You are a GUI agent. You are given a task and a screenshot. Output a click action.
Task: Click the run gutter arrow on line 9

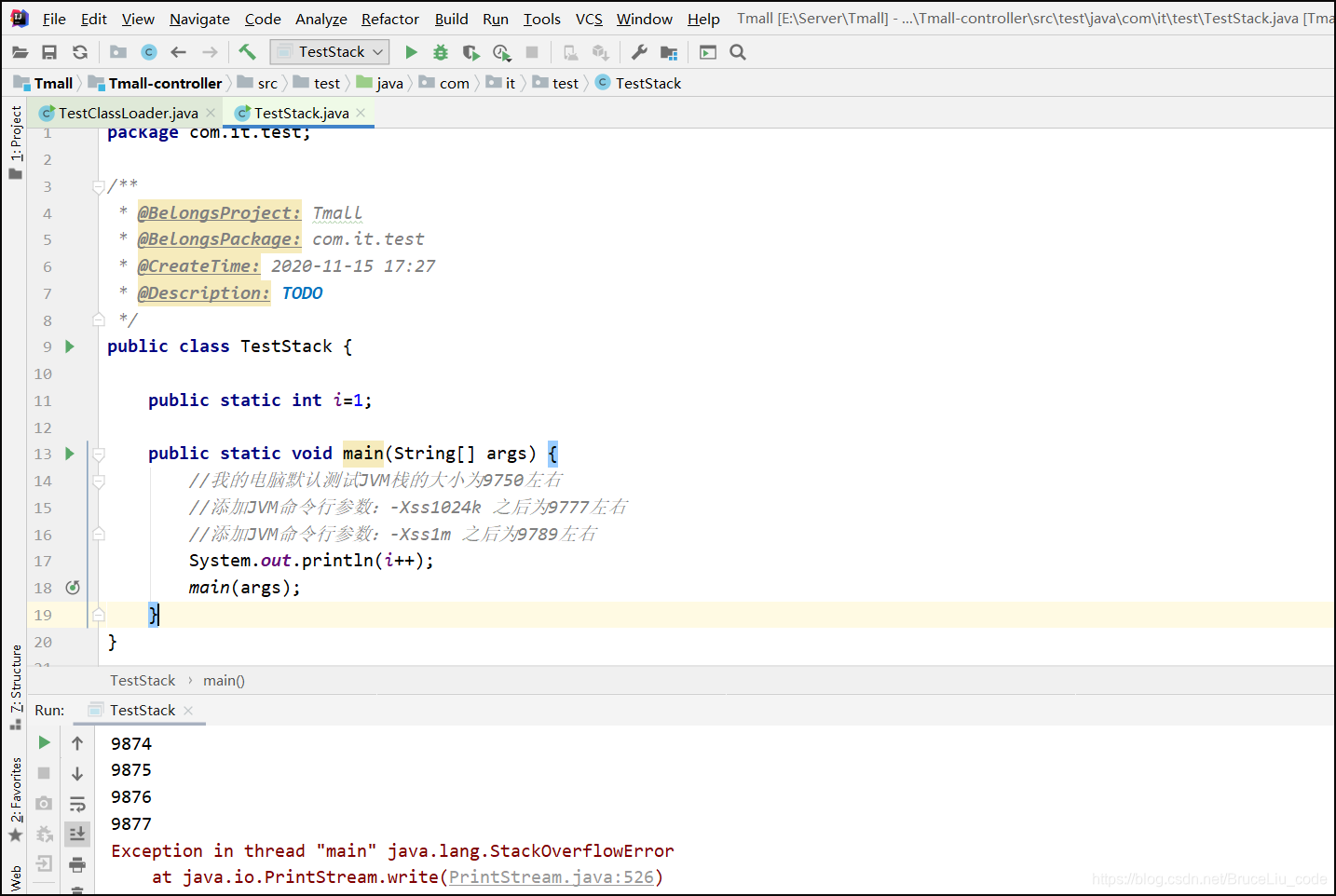69,346
